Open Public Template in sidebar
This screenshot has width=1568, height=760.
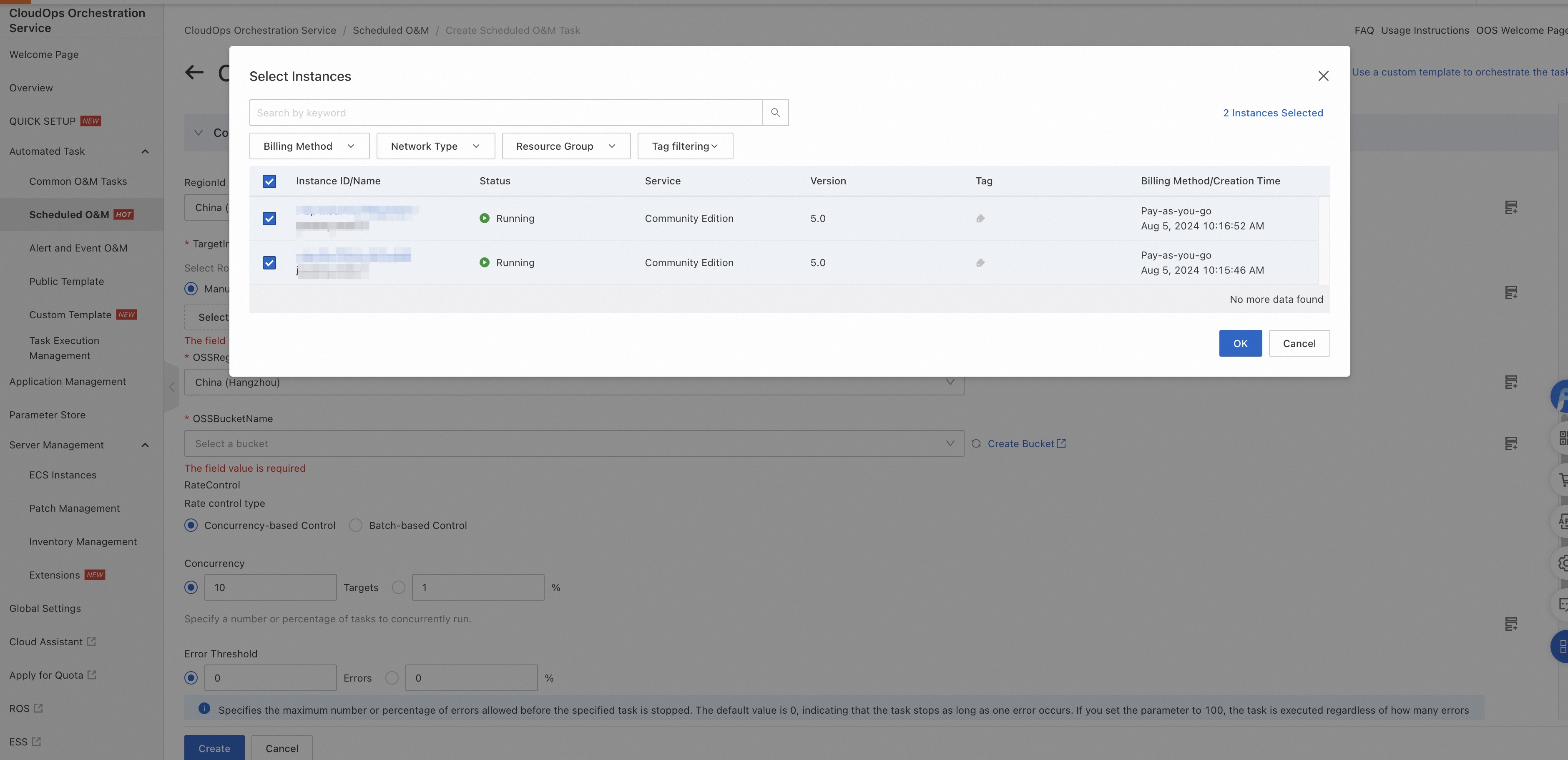[66, 281]
